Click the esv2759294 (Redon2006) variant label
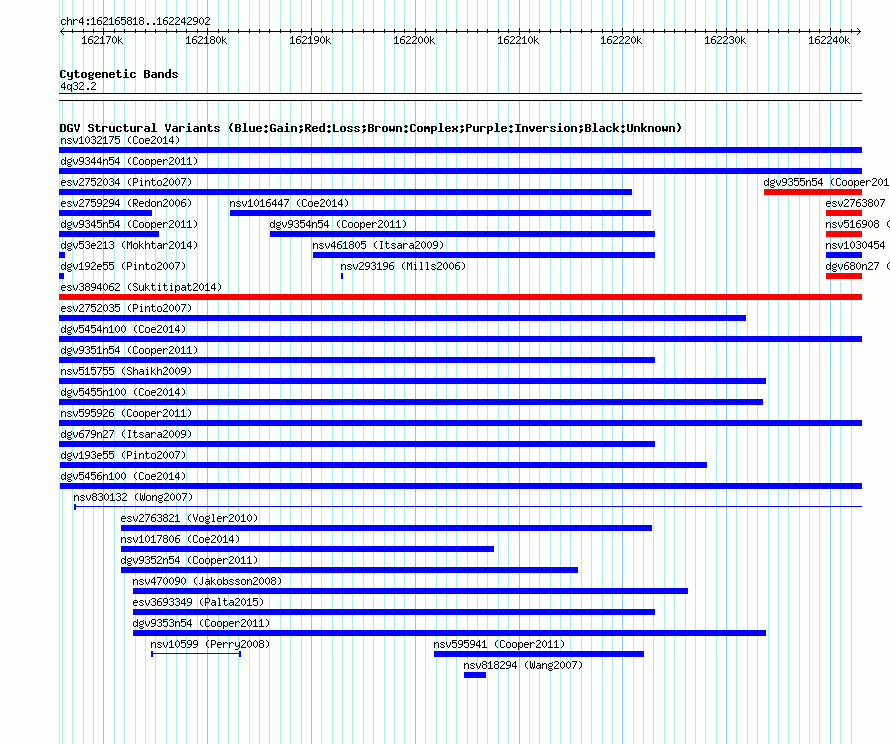890x744 pixels. [x=126, y=203]
